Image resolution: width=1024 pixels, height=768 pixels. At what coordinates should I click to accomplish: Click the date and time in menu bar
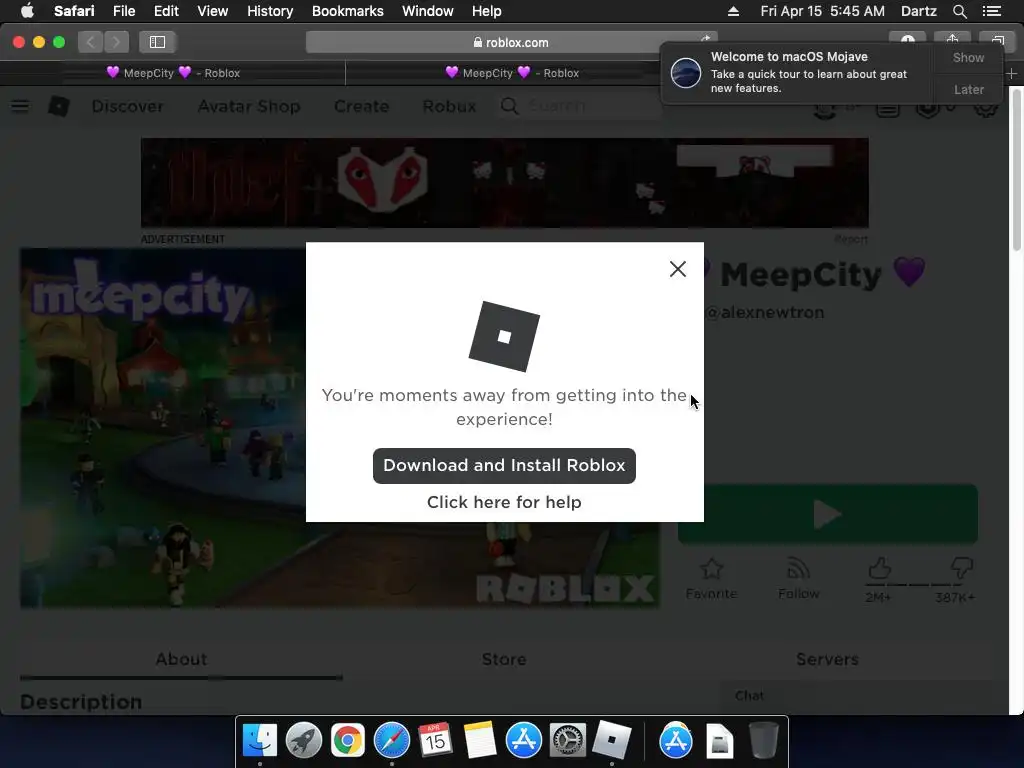822,11
